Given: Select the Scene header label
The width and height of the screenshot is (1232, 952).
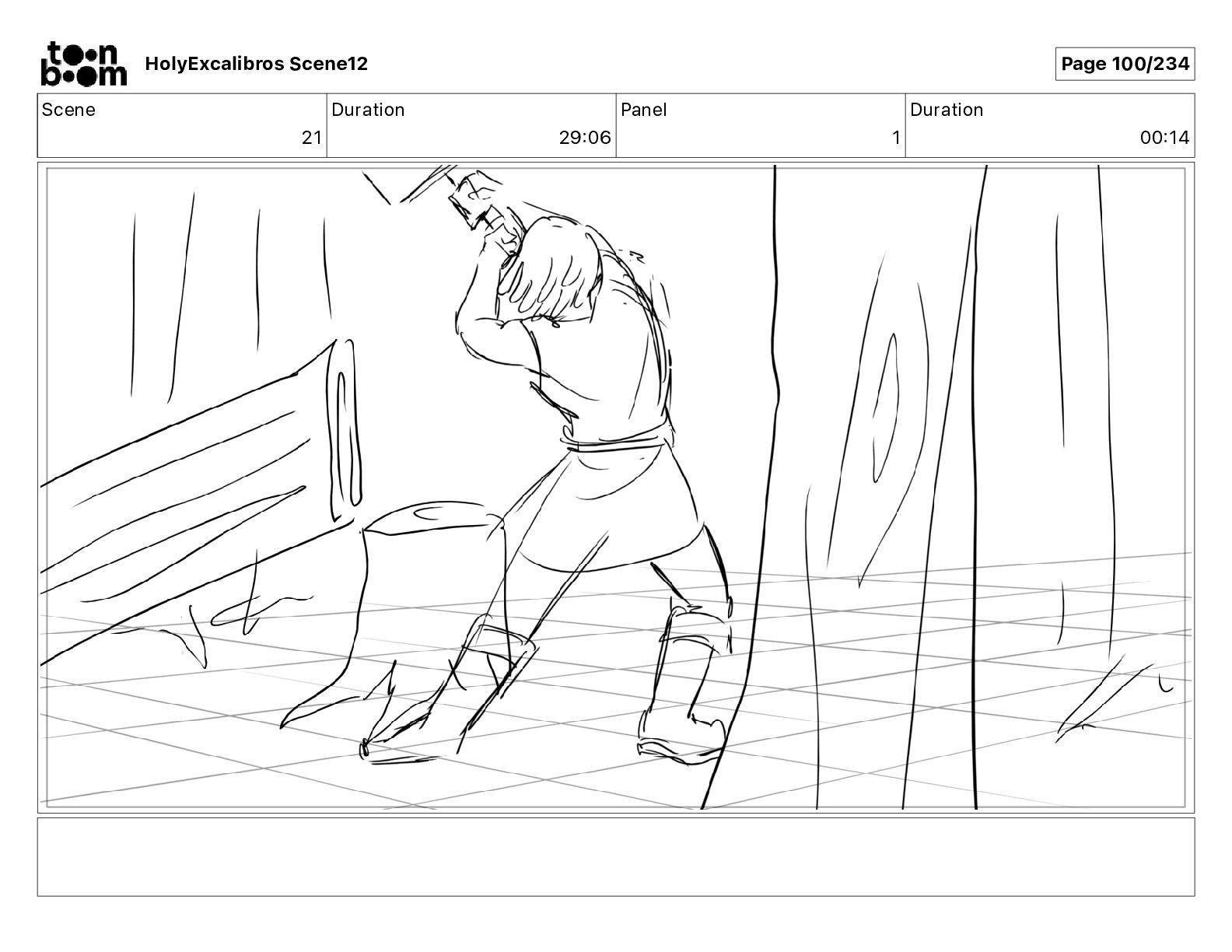Looking at the screenshot, I should [x=68, y=110].
